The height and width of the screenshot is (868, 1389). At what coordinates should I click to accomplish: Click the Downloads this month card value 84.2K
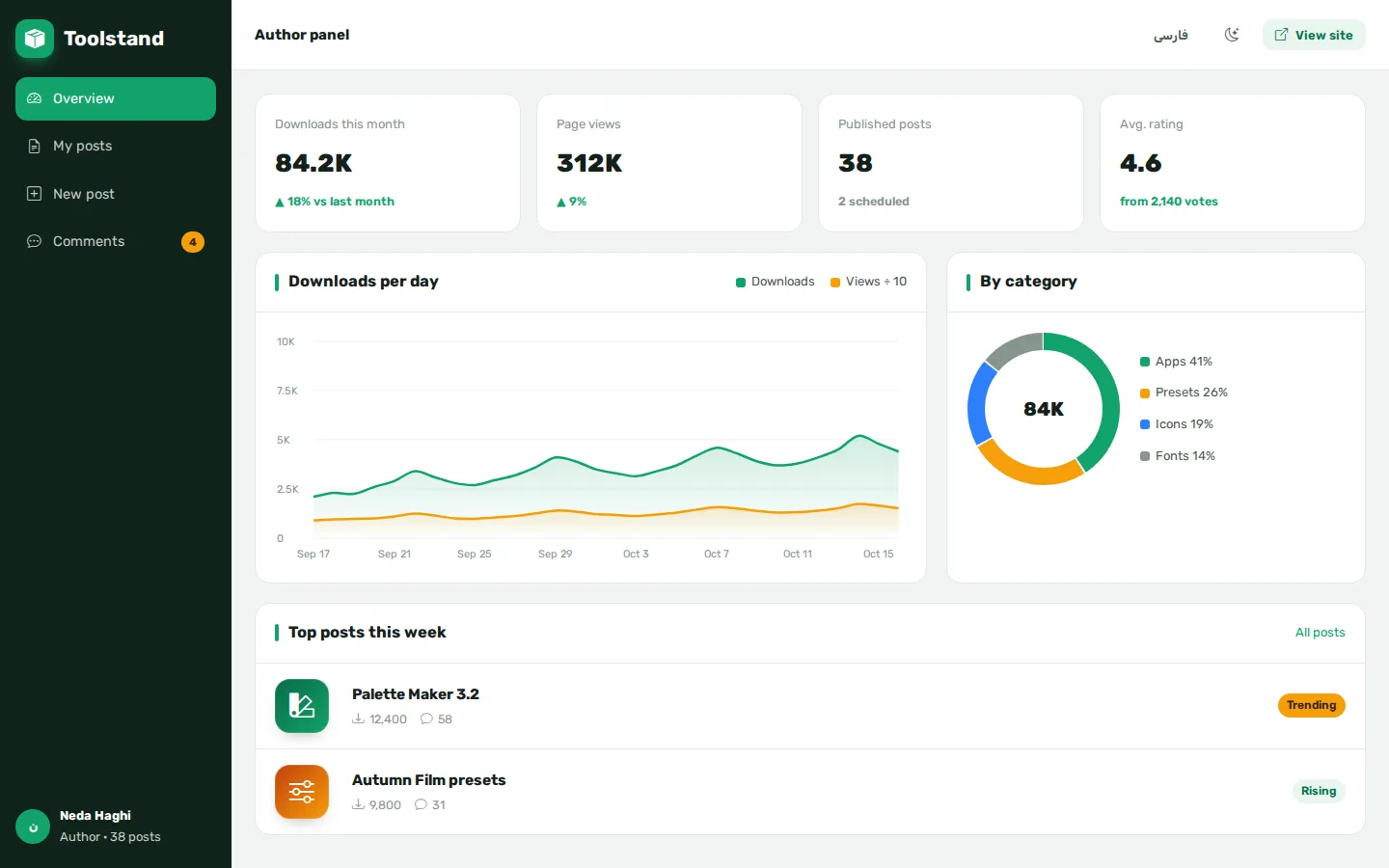point(313,163)
